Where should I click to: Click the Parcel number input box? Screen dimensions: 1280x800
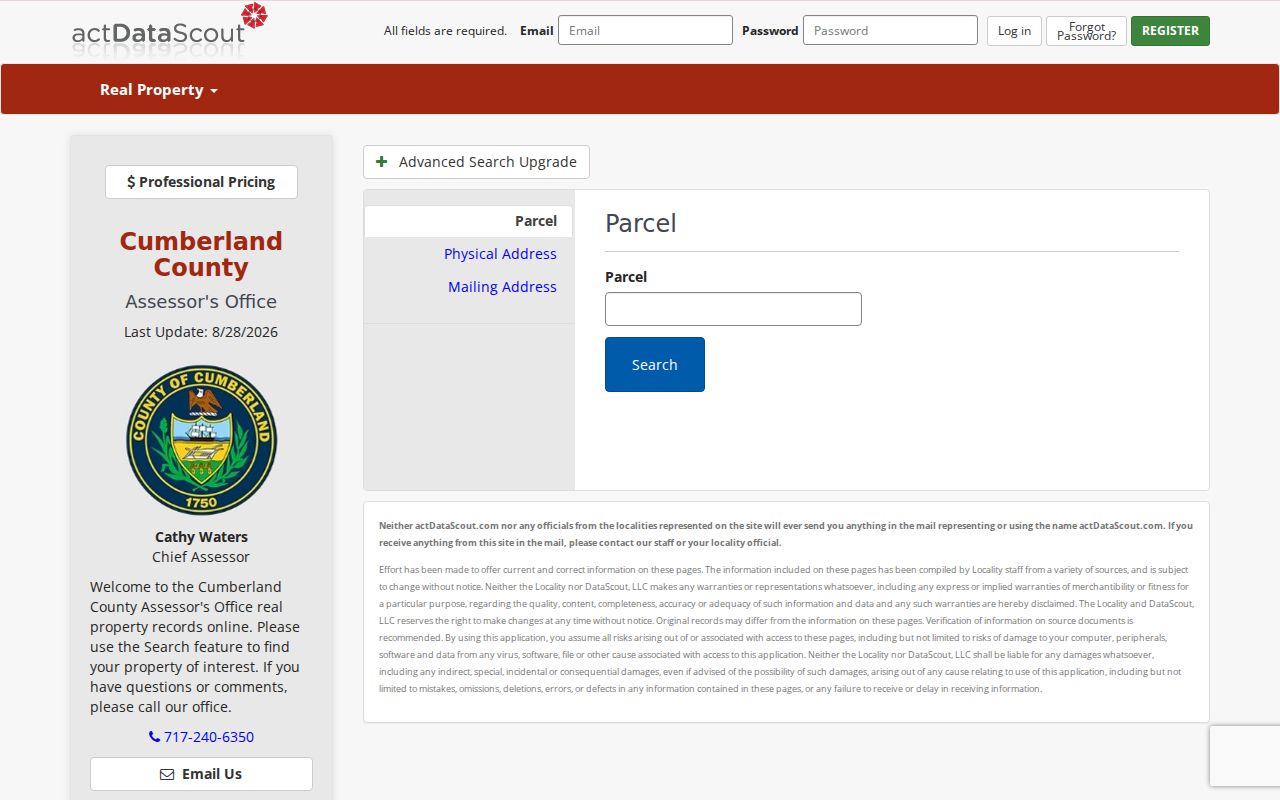point(733,309)
